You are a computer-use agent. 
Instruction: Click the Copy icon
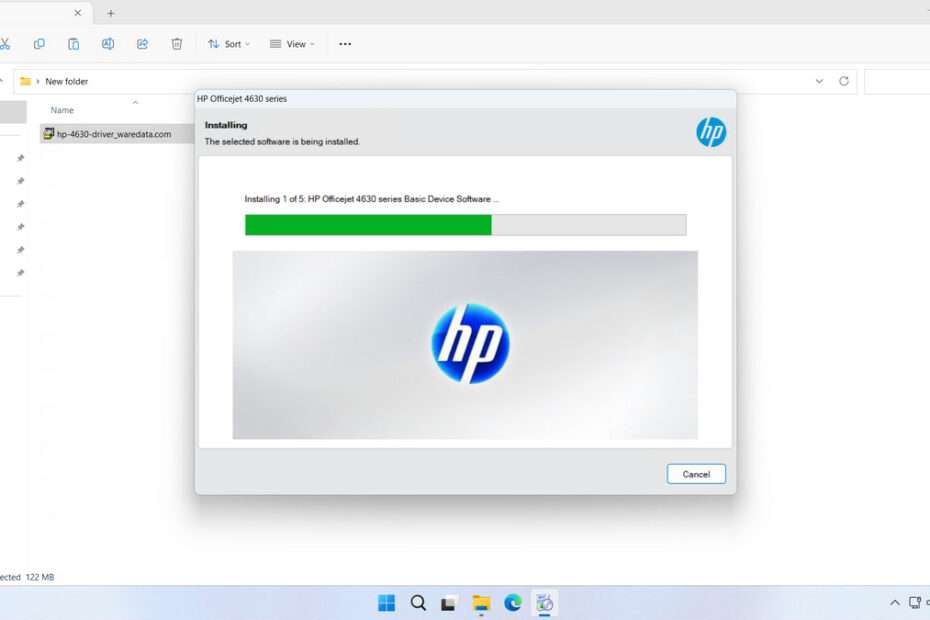pos(39,44)
